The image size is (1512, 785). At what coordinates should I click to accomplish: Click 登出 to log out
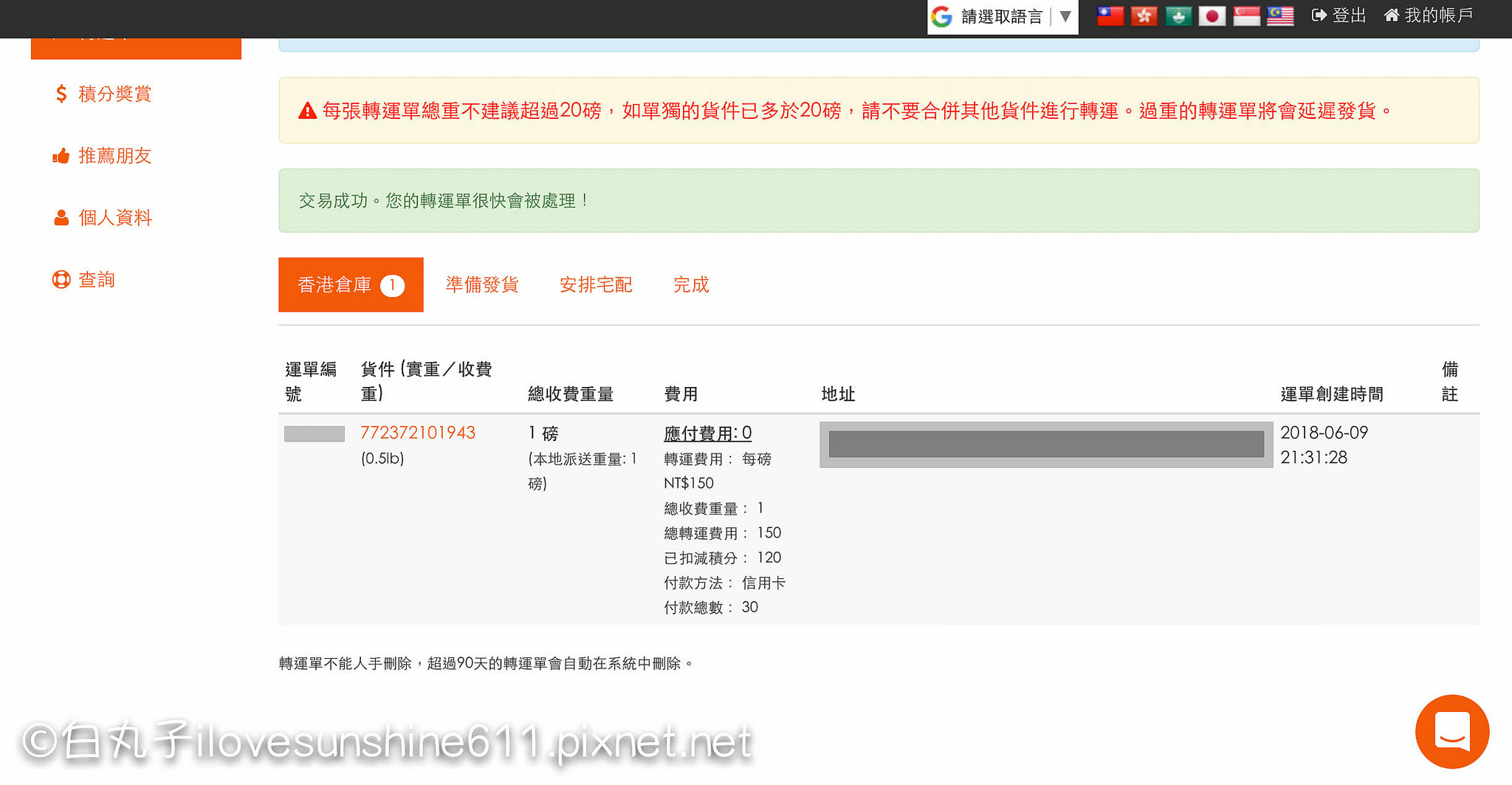(x=1339, y=16)
